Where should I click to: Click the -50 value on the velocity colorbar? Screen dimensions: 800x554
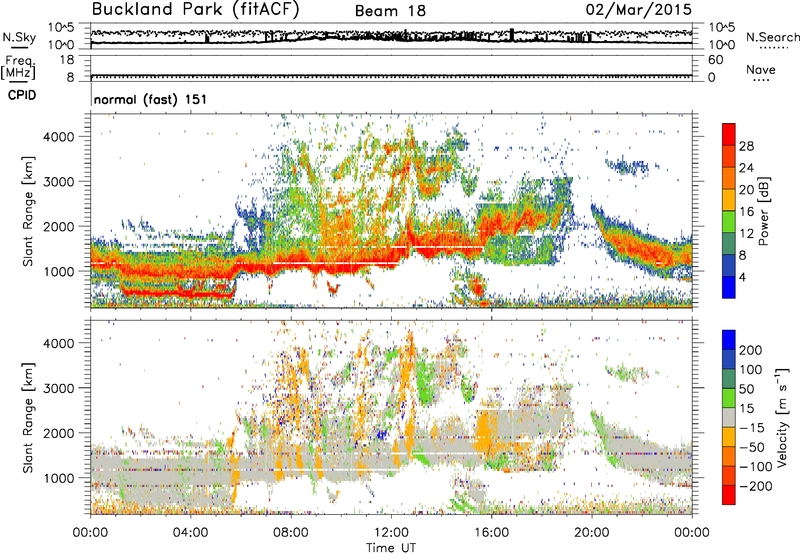click(752, 447)
